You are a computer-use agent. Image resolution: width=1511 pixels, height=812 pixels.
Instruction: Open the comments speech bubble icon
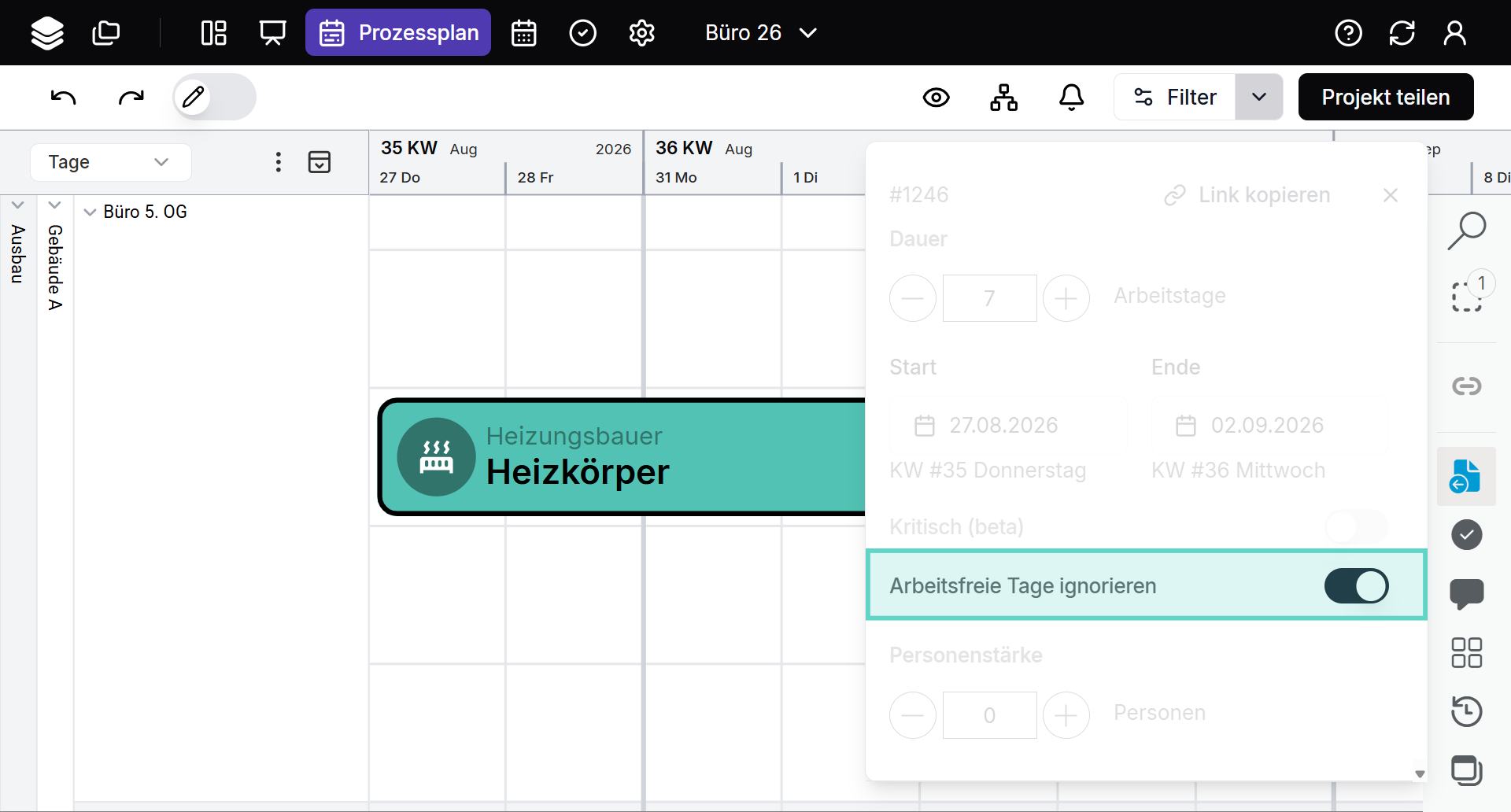coord(1467,594)
